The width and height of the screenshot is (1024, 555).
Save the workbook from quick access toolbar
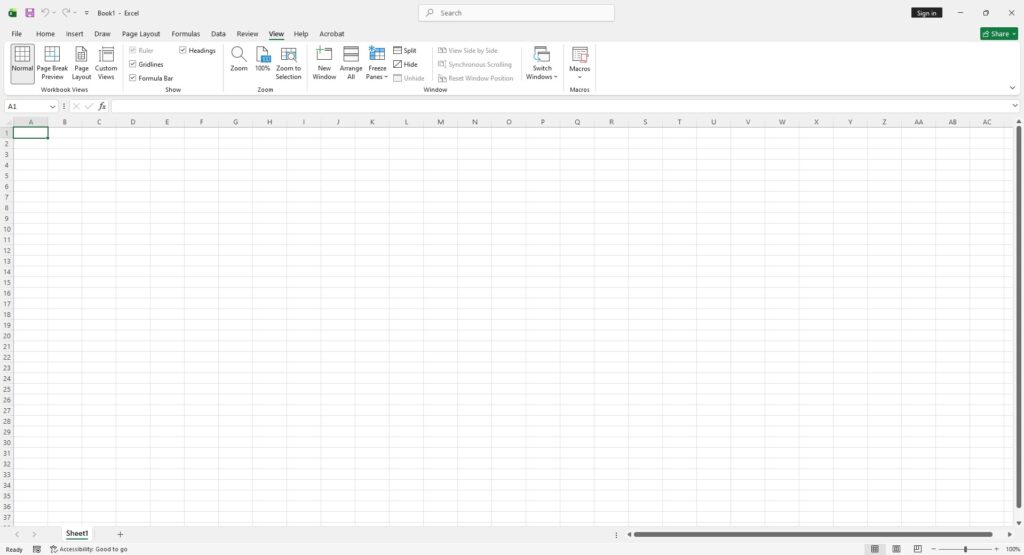pyautogui.click(x=29, y=12)
